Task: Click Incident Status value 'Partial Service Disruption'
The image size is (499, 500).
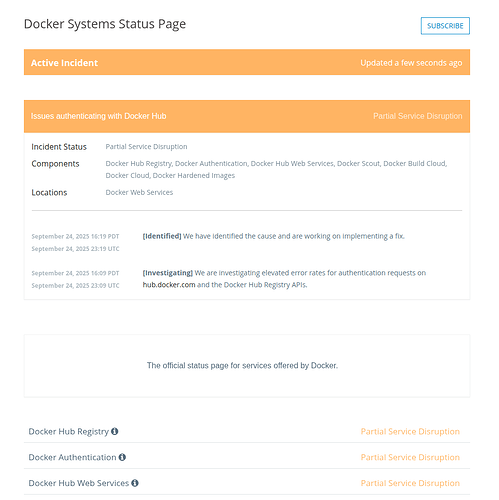Action: pos(146,147)
